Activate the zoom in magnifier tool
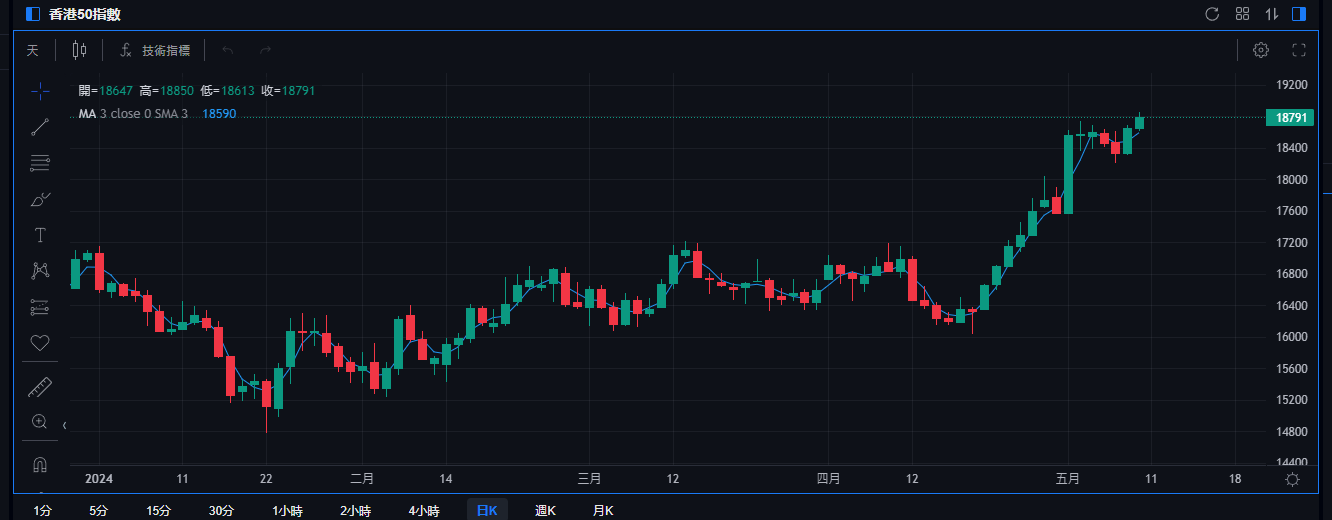 click(x=40, y=422)
